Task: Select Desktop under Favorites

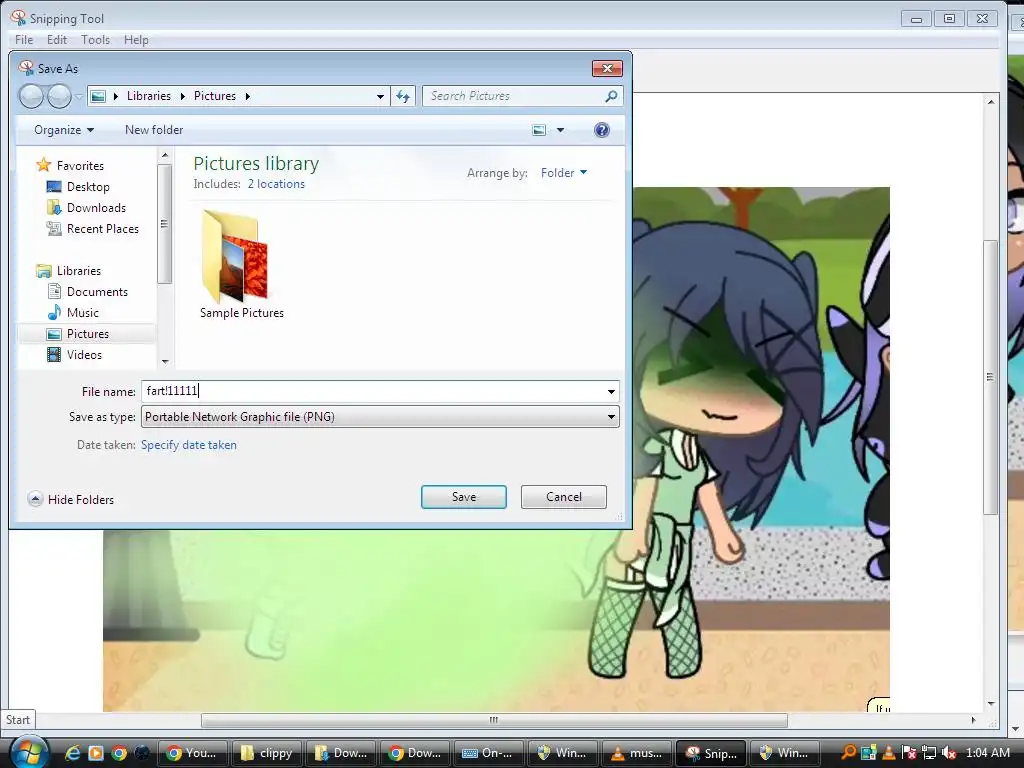Action: (x=88, y=187)
